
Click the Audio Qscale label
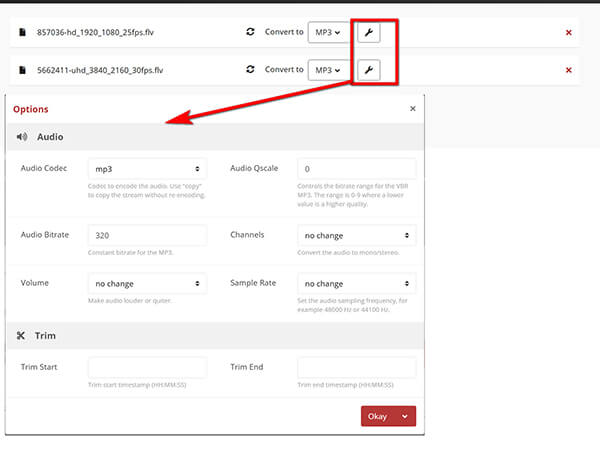click(x=254, y=168)
